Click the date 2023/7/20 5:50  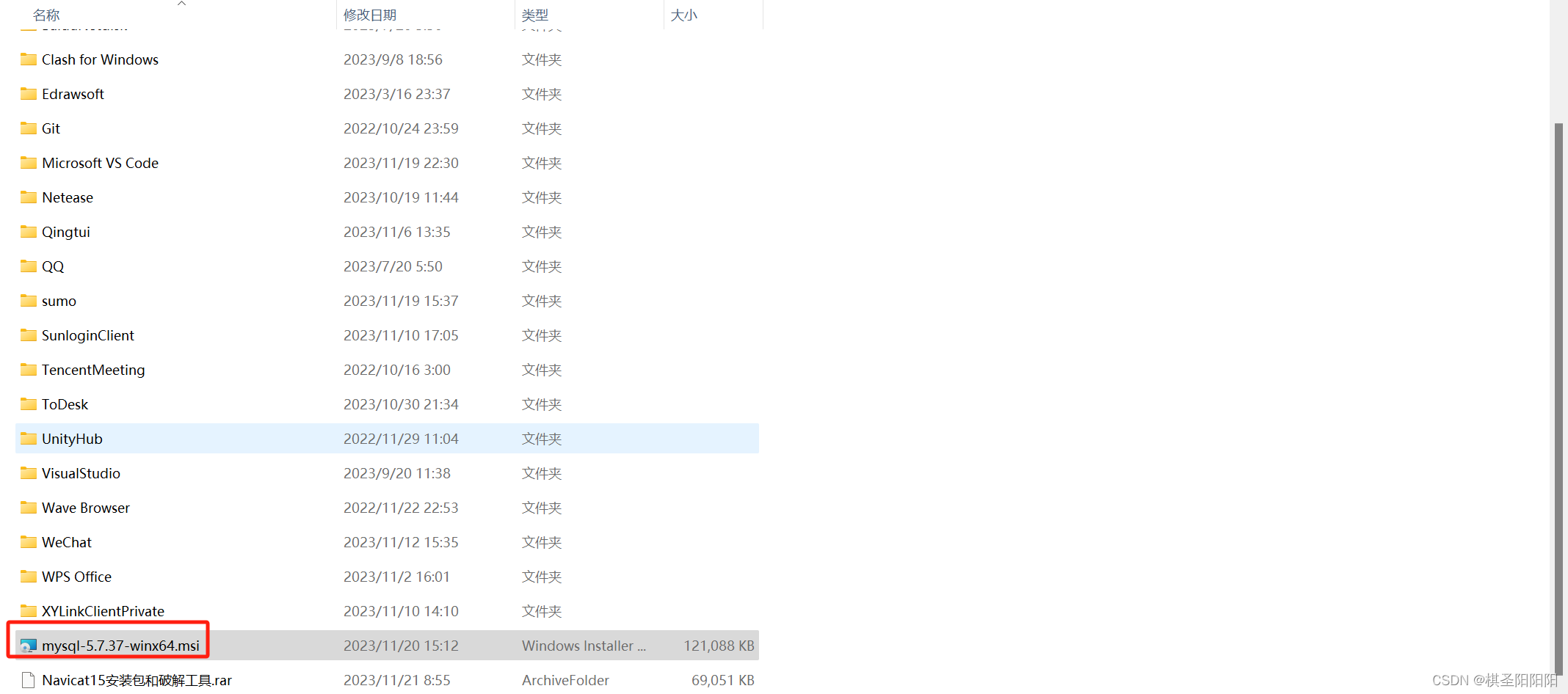tap(393, 266)
